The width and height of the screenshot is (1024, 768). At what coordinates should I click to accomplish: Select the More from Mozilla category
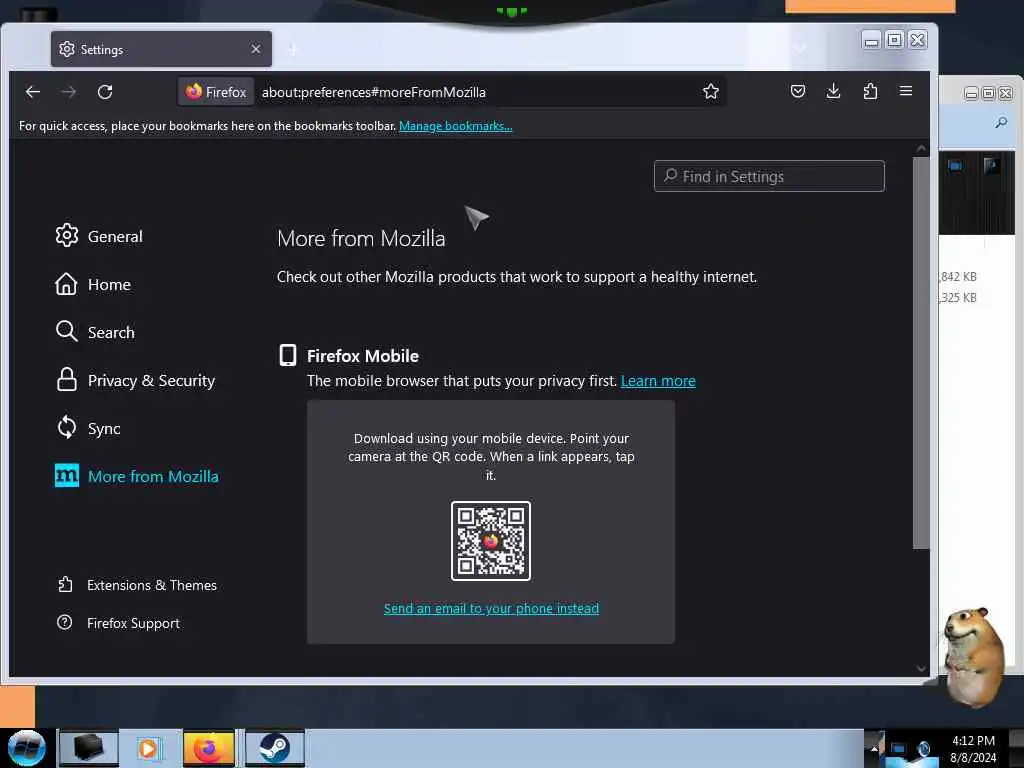coord(137,476)
